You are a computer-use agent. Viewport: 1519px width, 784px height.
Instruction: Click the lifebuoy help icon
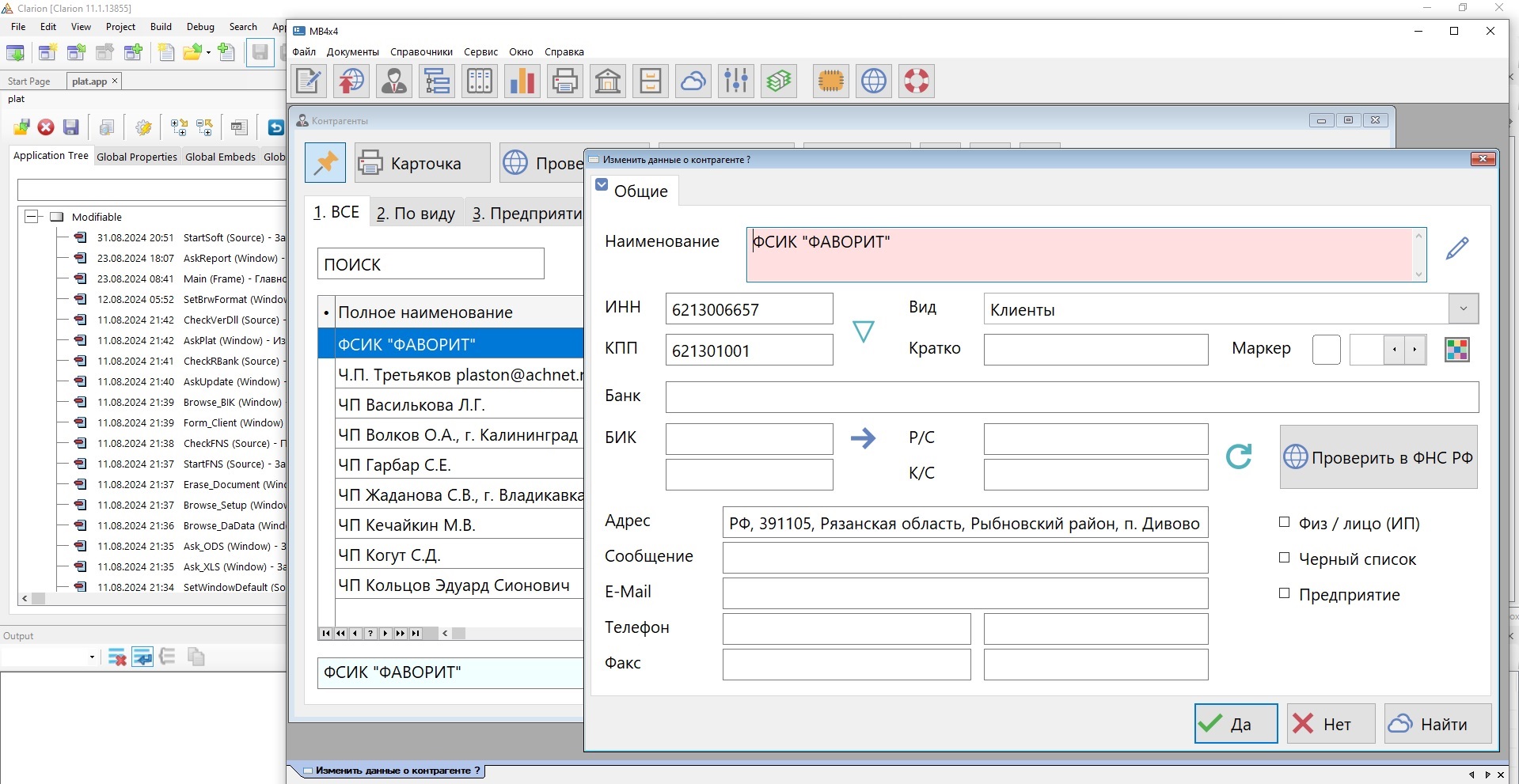coord(917,81)
